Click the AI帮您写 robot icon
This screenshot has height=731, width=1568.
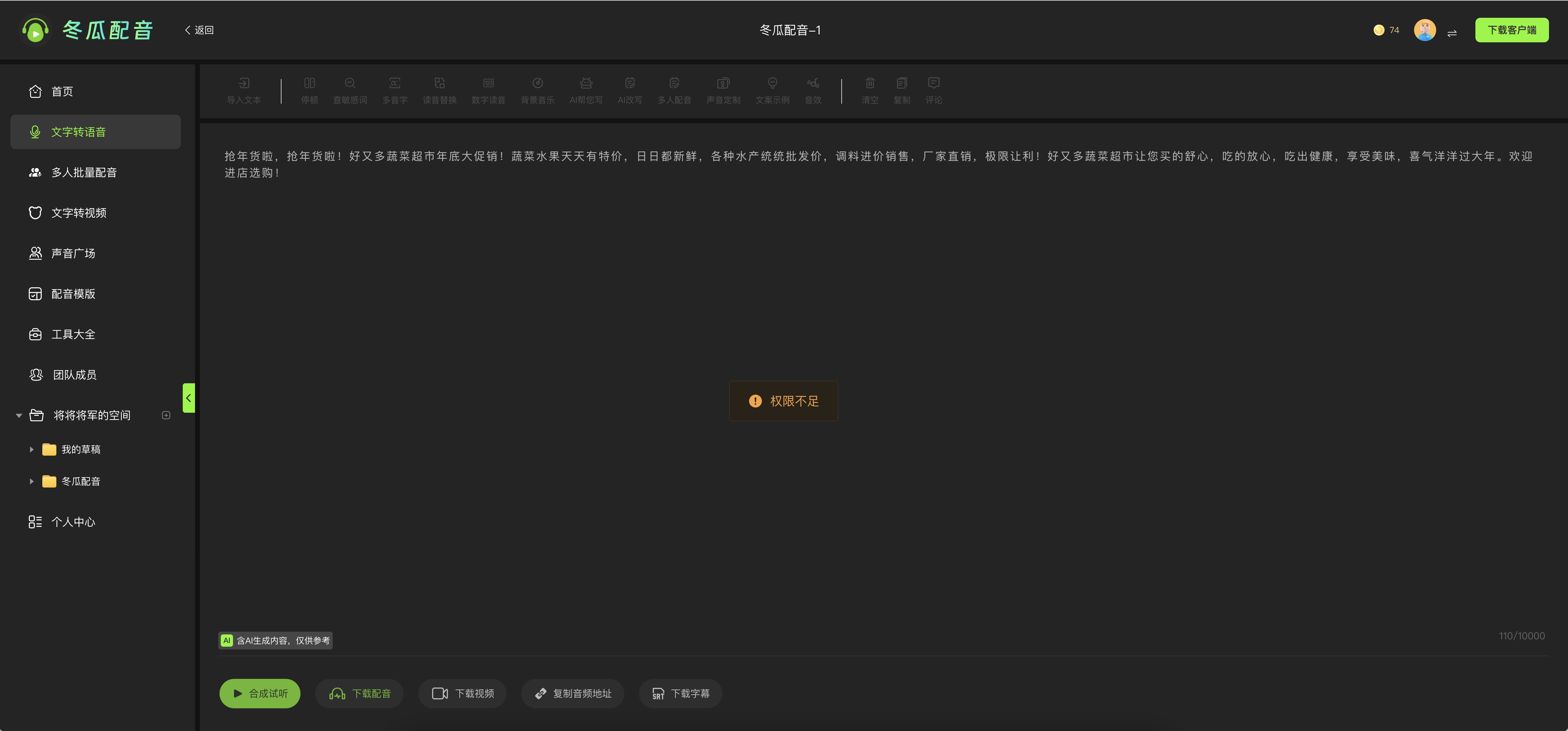coord(586,84)
